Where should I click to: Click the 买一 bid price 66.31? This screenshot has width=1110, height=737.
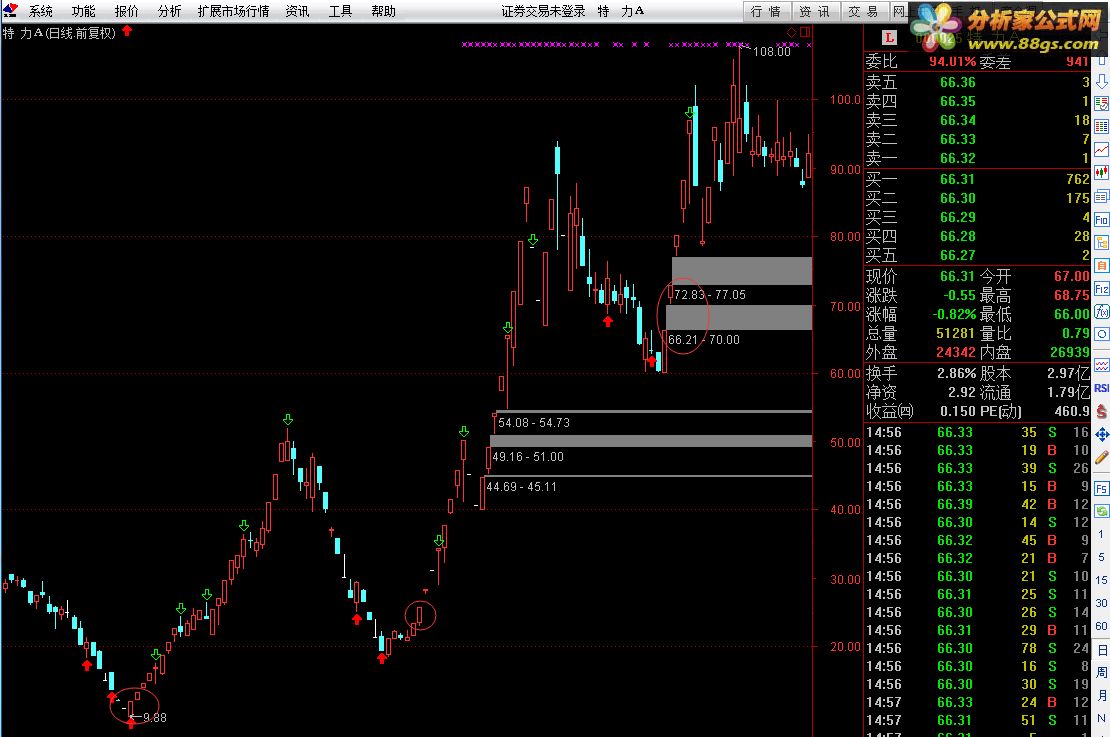958,180
